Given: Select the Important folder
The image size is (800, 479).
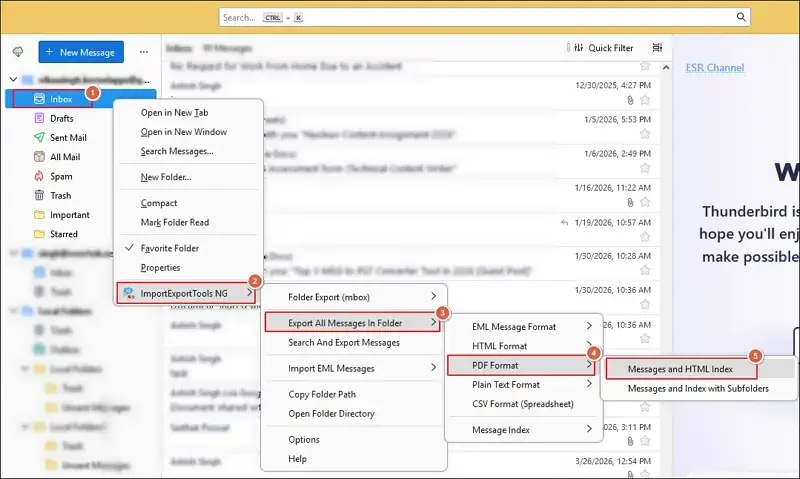Looking at the screenshot, I should 69,215.
